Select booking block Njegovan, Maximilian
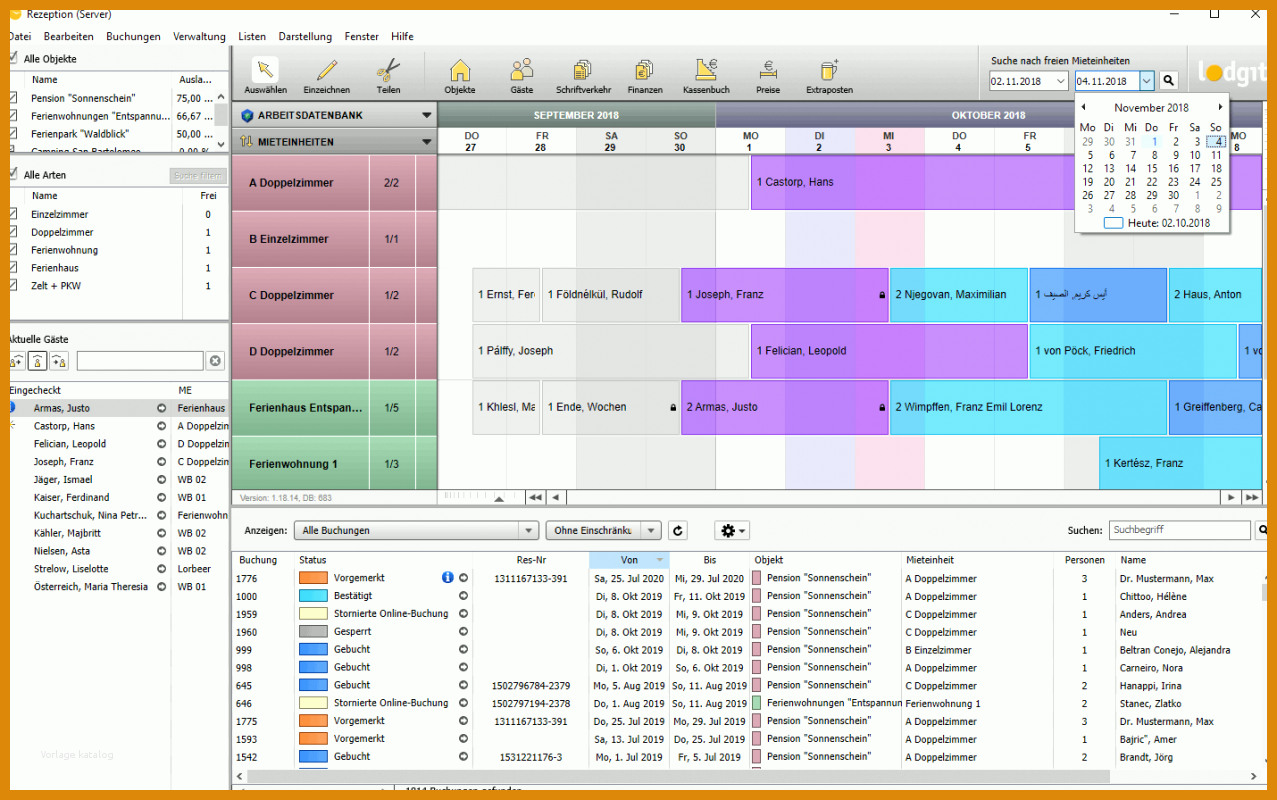 (x=958, y=295)
